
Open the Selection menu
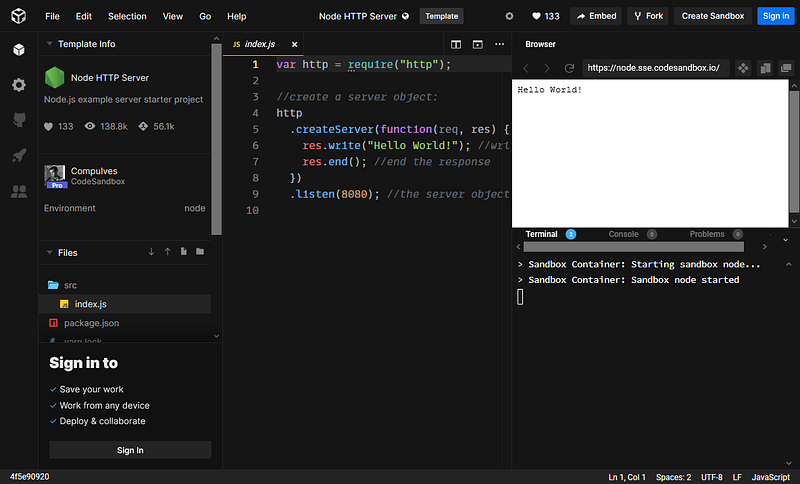click(127, 16)
